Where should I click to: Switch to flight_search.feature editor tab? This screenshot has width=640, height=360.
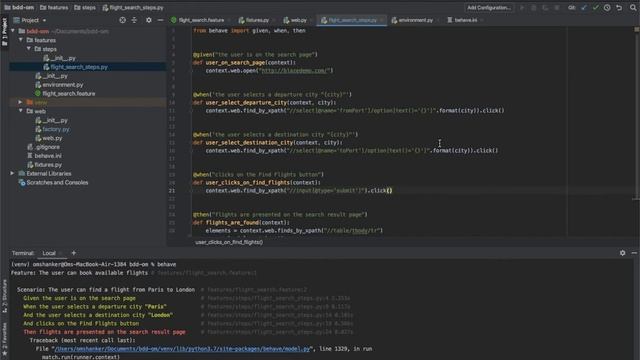pos(200,20)
